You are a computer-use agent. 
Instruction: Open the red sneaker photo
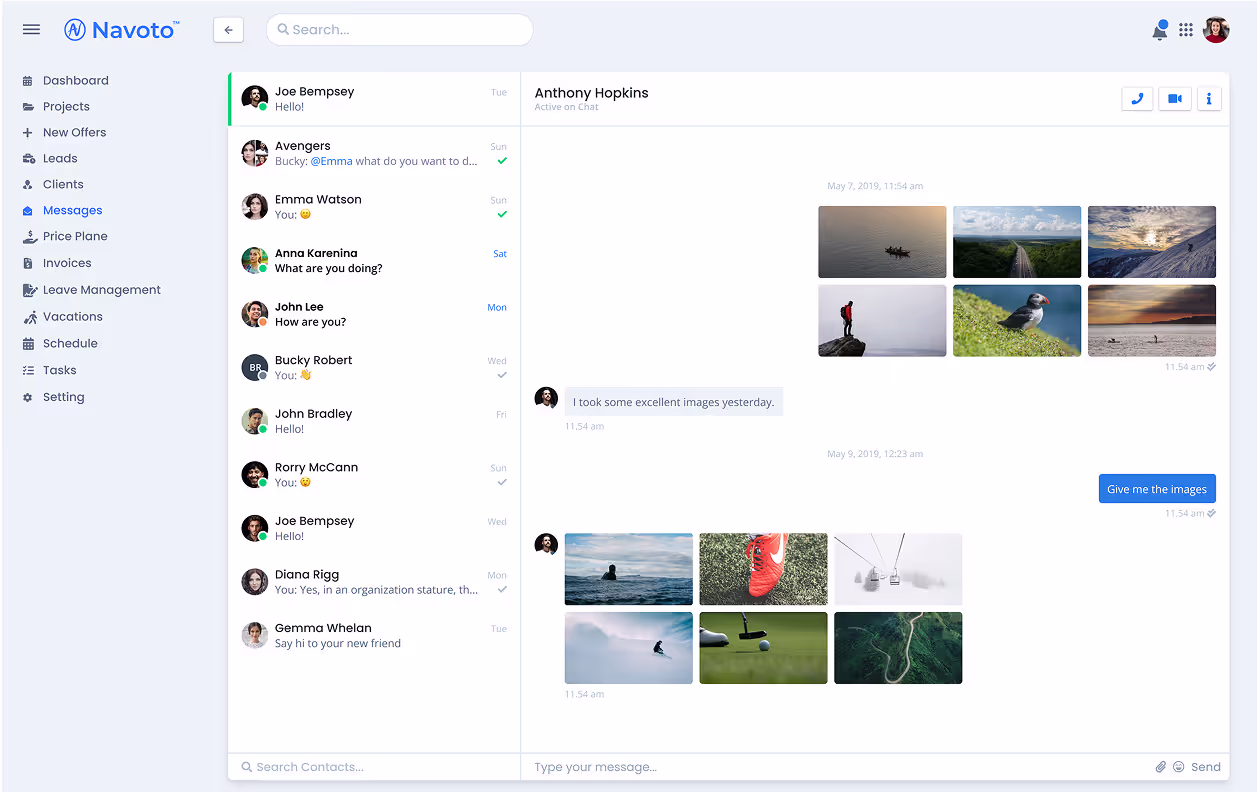pyautogui.click(x=763, y=569)
